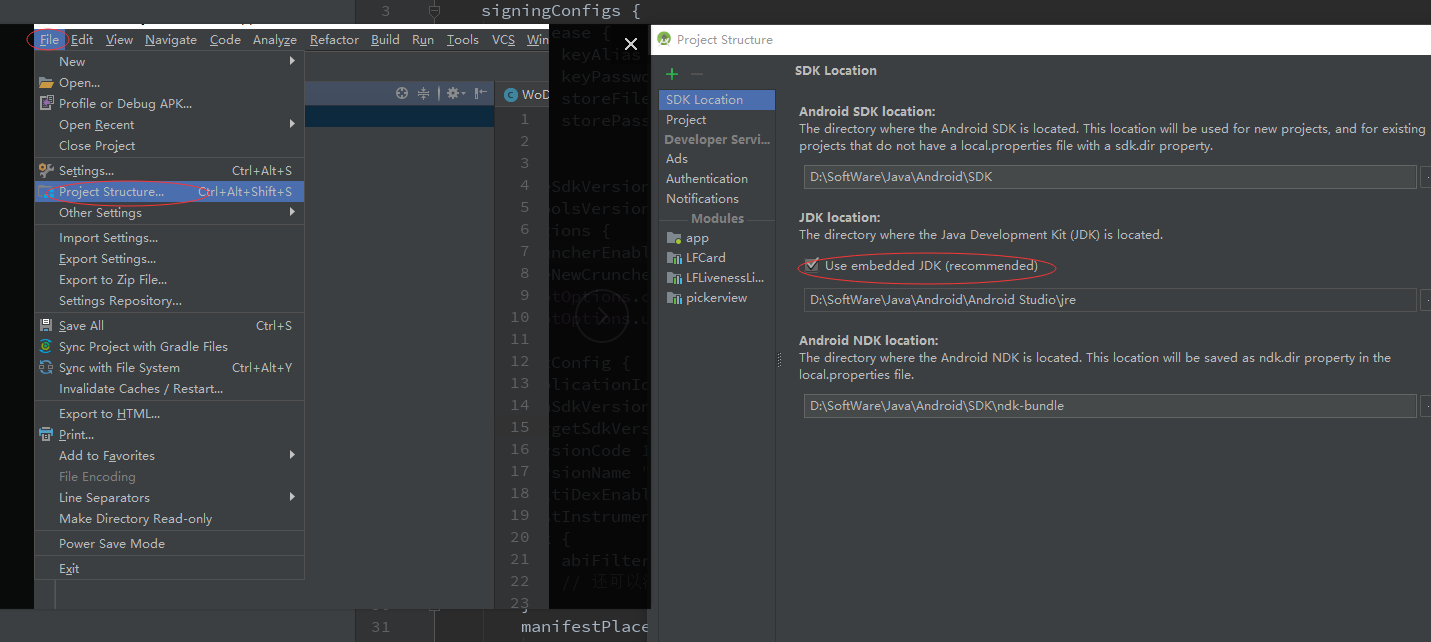Click the collapse-all icon in project panel toolbar
This screenshot has width=1431, height=642.
coord(423,93)
